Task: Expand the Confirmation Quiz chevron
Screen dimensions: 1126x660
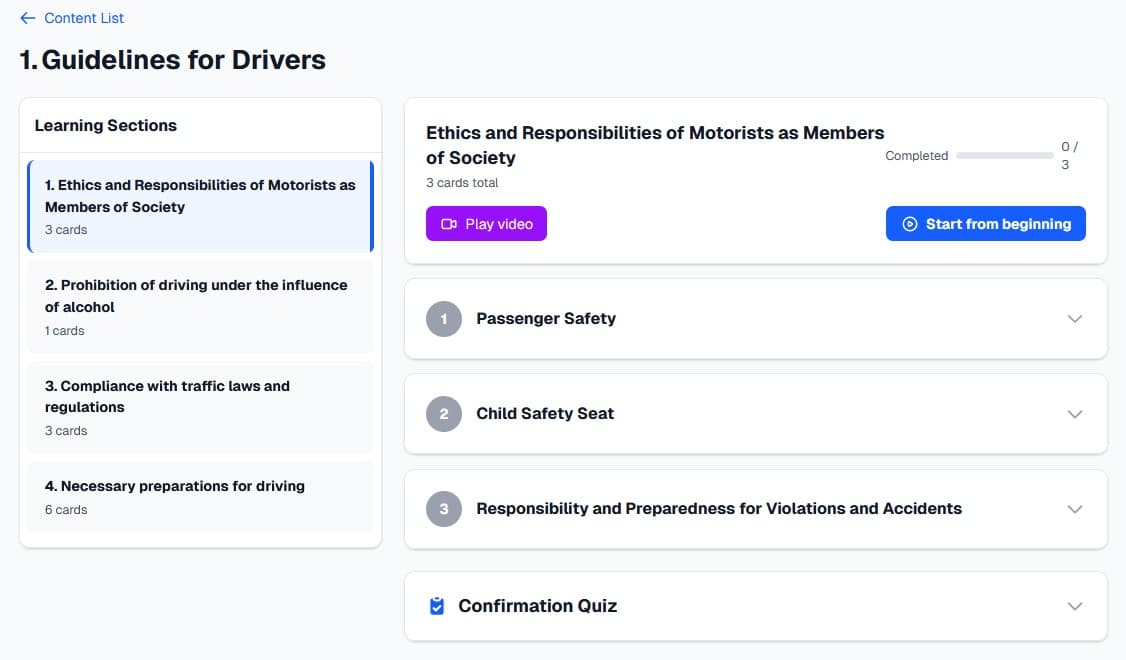Action: 1075,606
